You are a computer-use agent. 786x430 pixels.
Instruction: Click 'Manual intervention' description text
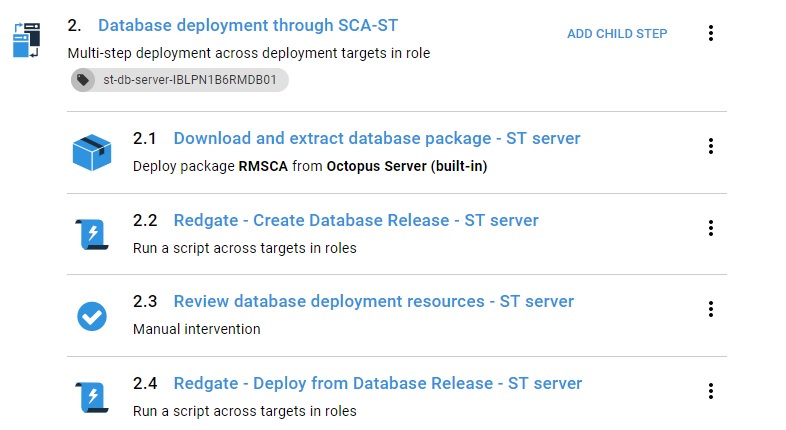[196, 329]
